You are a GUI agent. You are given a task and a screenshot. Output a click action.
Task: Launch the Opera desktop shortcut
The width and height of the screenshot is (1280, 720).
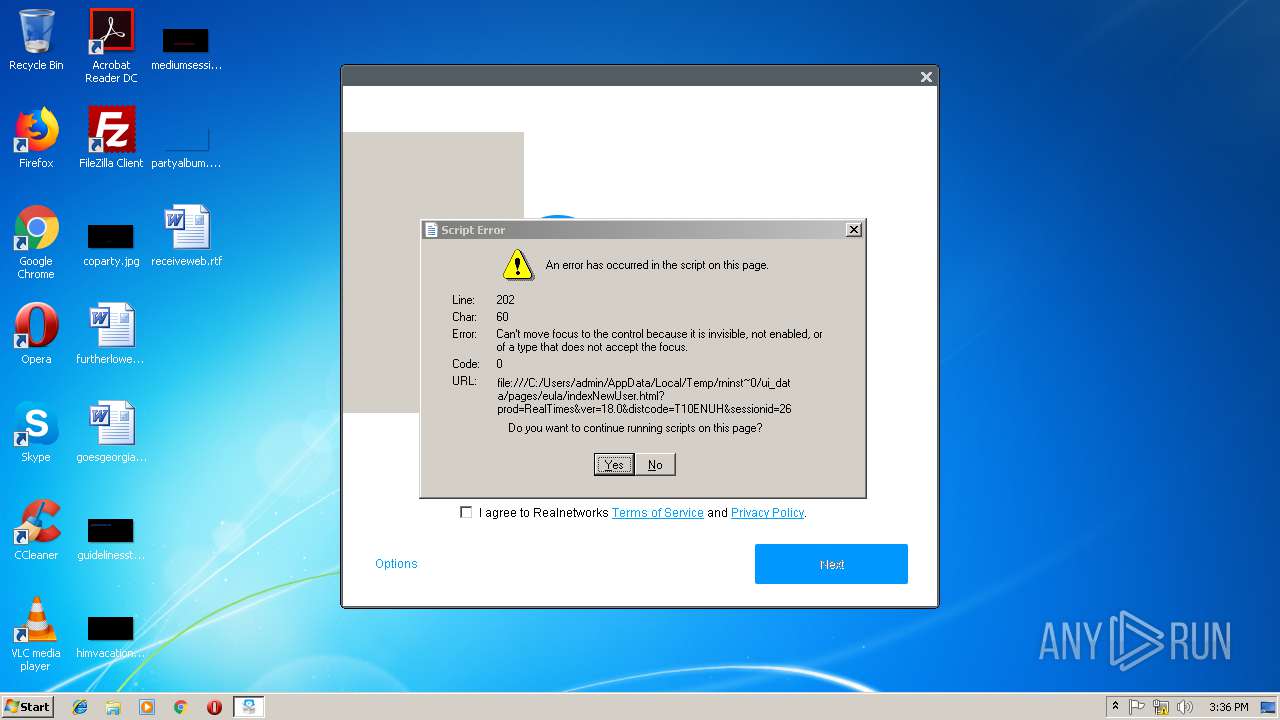pyautogui.click(x=36, y=334)
